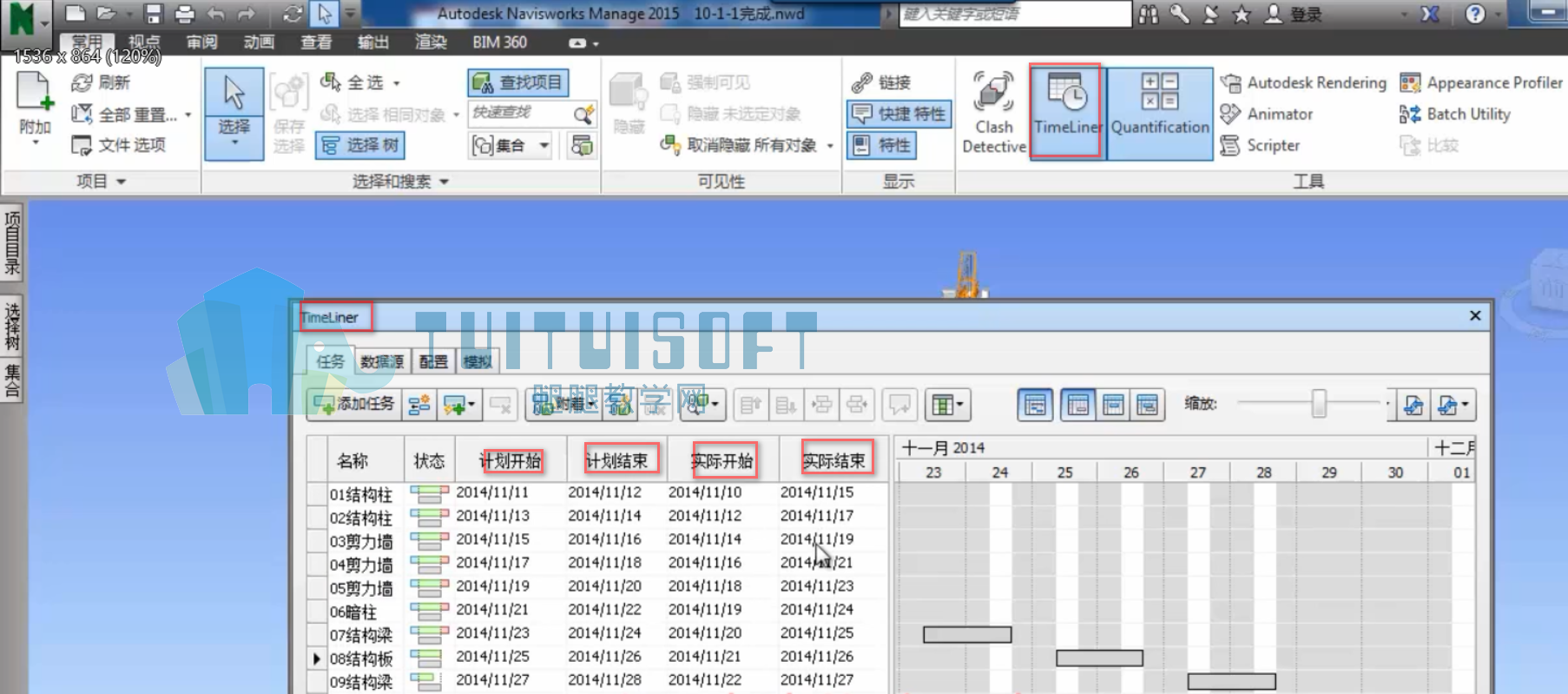The image size is (1568, 694).
Task: Open Appearance Profiler
Action: [x=1481, y=83]
